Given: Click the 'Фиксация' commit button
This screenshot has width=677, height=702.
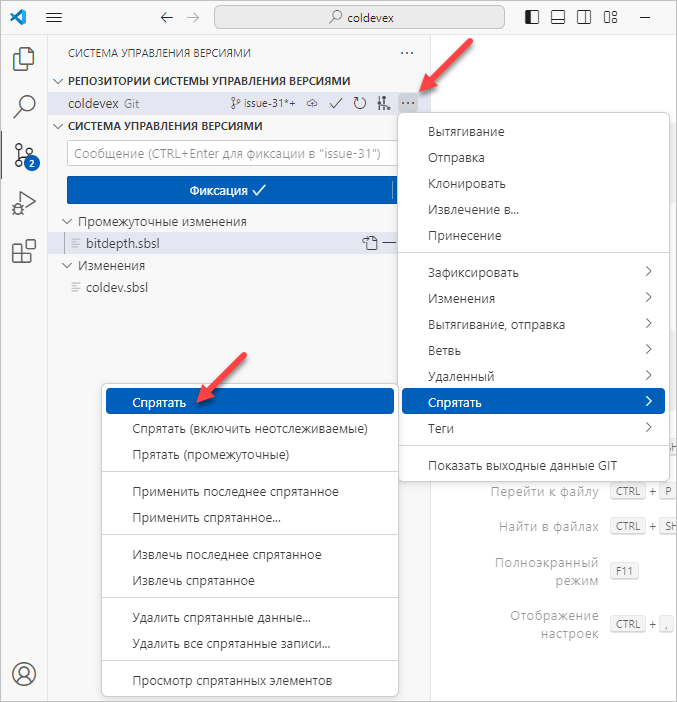Looking at the screenshot, I should 229,190.
